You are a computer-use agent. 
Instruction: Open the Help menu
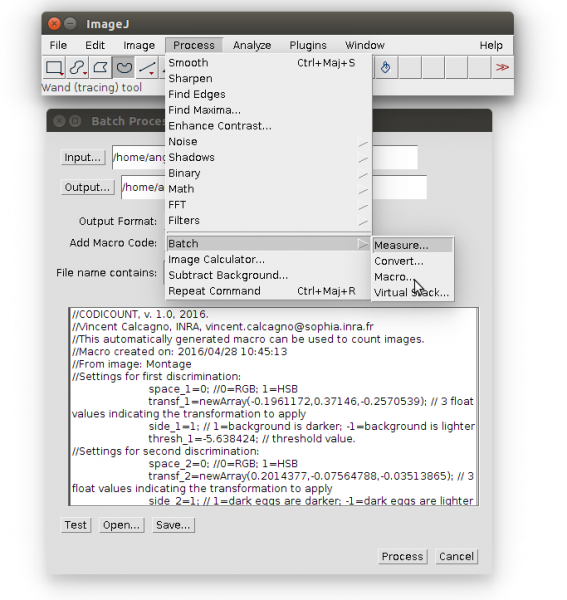pyautogui.click(x=491, y=45)
